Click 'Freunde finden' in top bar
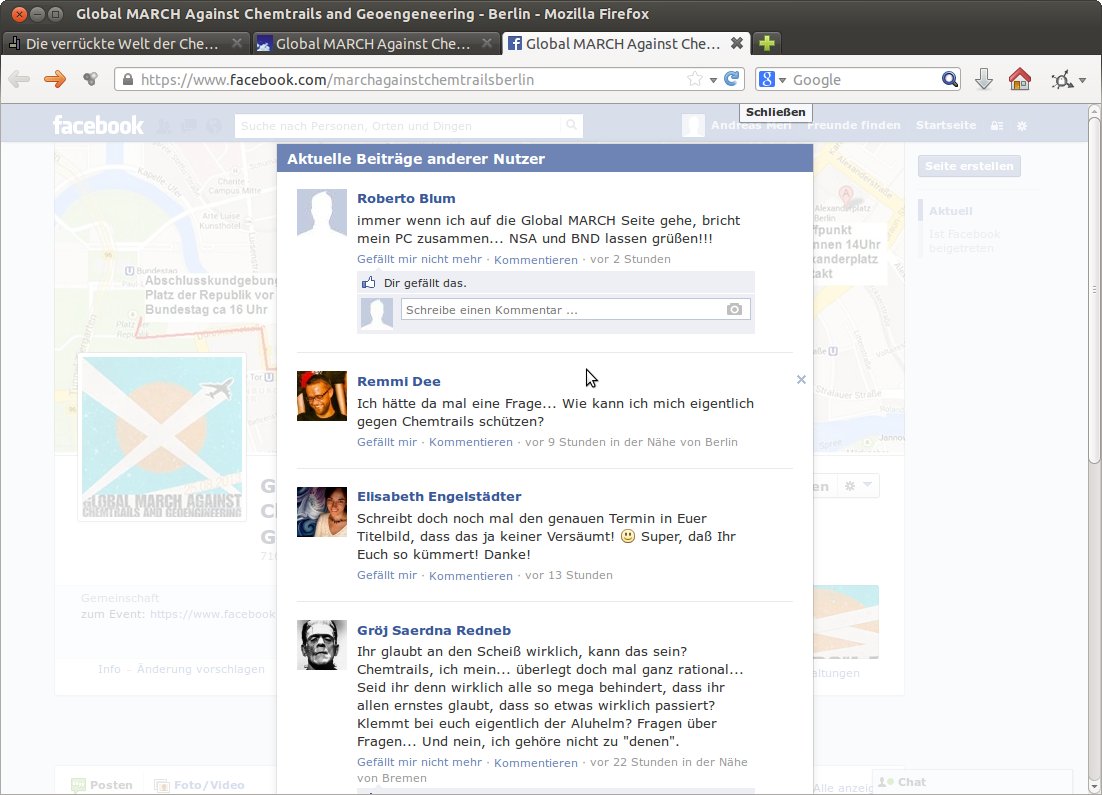 853,125
